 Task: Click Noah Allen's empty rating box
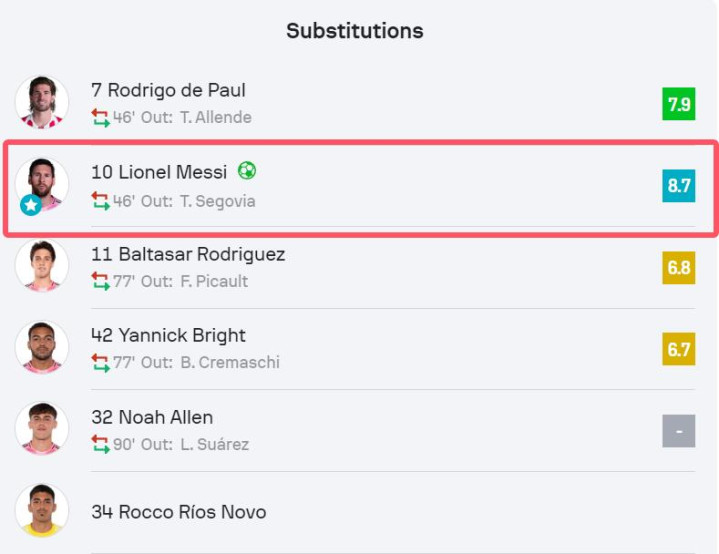679,431
